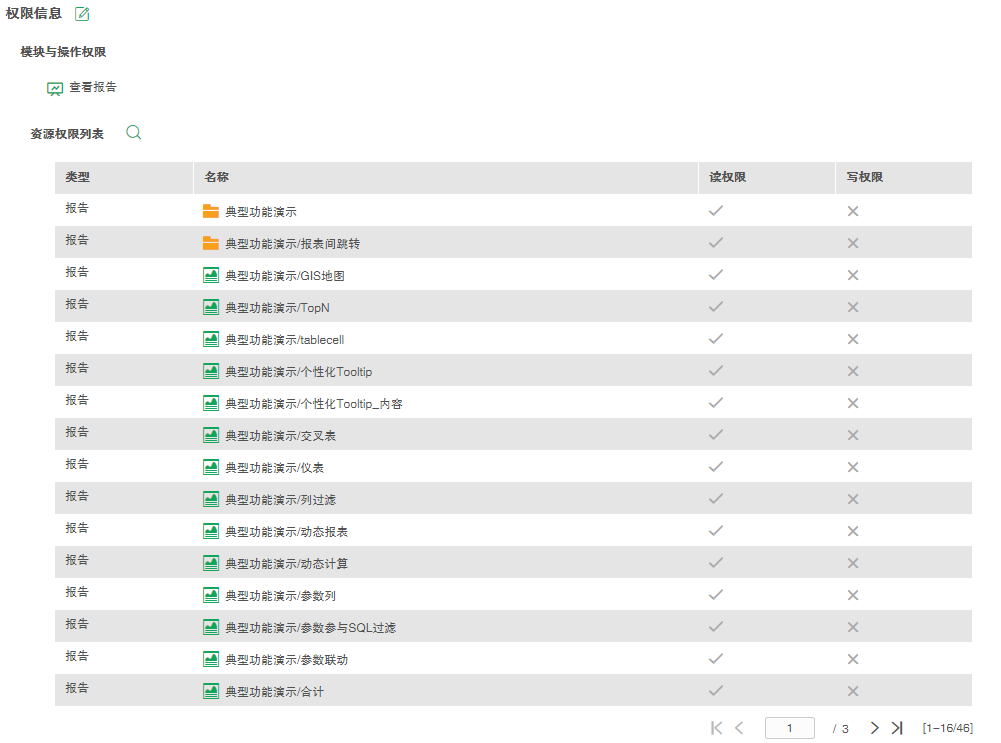Select the 典型功能演示/参数参与SQL过滤 entry
The width and height of the screenshot is (1001, 743).
pos(310,628)
